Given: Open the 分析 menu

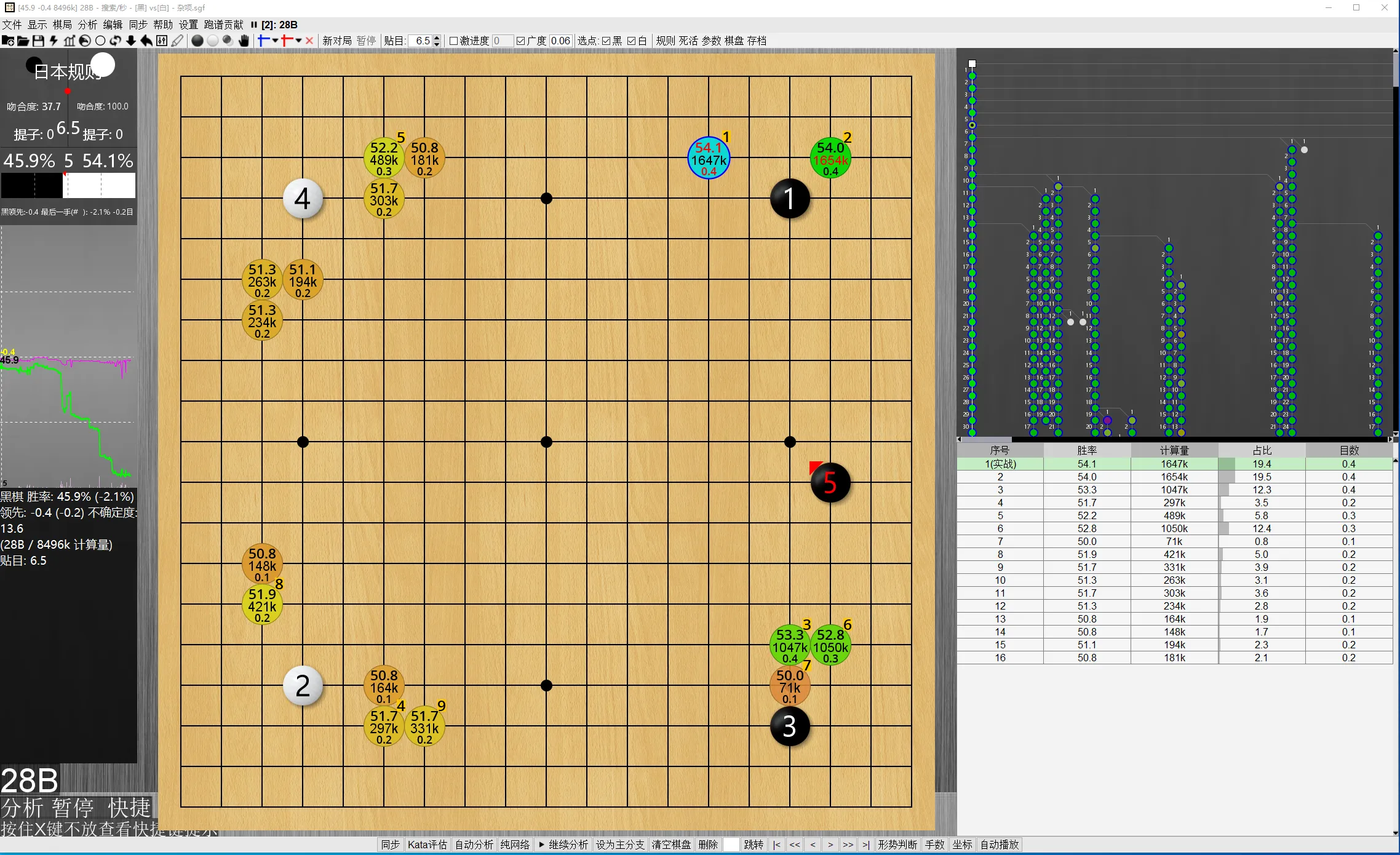Looking at the screenshot, I should coord(87,25).
